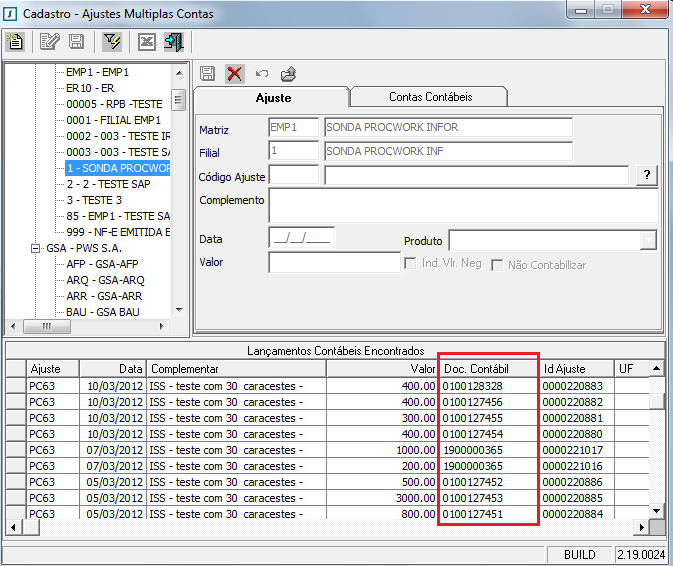Toggle the Não Contabilizar checkbox
This screenshot has width=673, height=566.
pos(497,264)
